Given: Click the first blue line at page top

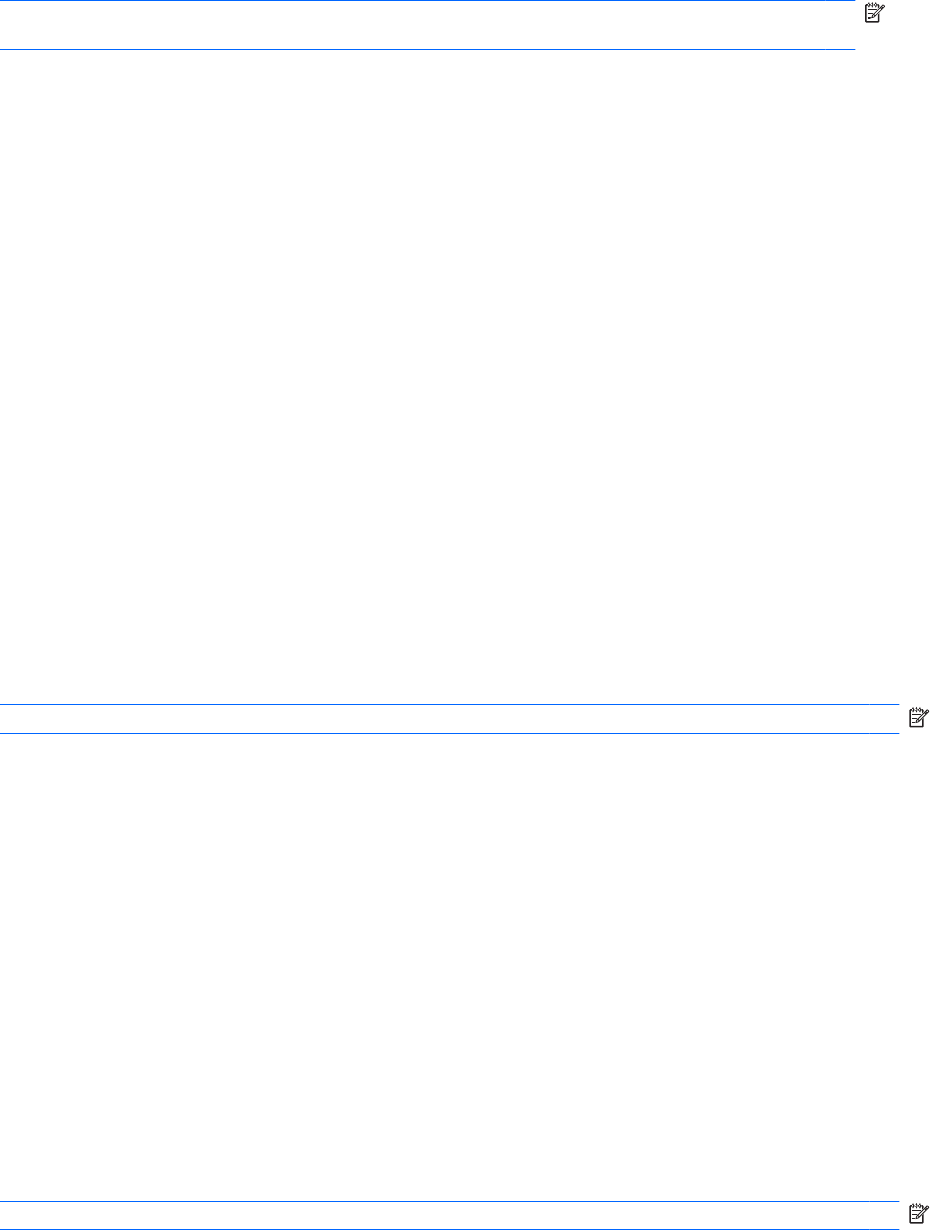Looking at the screenshot, I should coord(428,1).
